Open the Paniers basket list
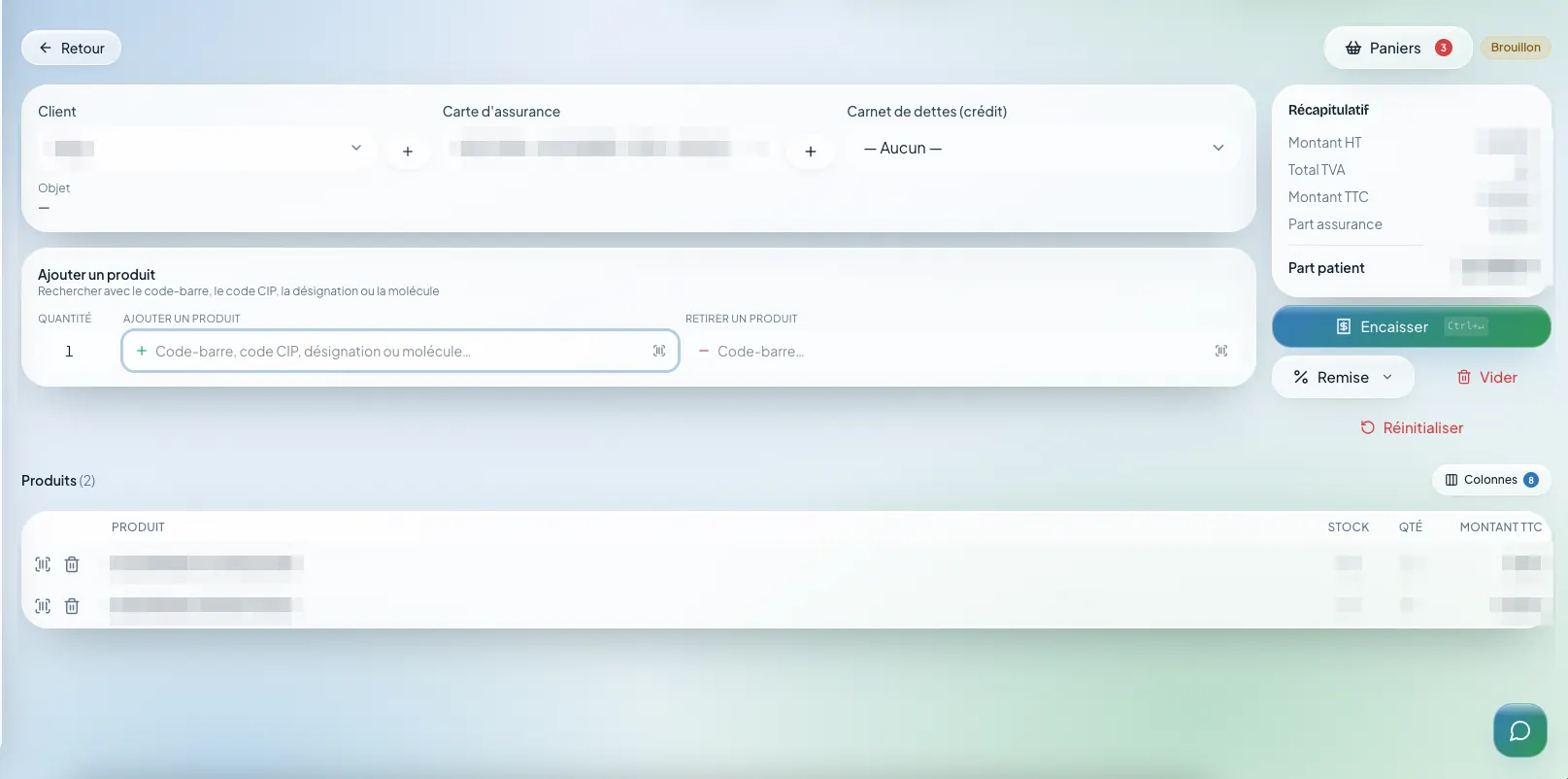 pyautogui.click(x=1398, y=48)
